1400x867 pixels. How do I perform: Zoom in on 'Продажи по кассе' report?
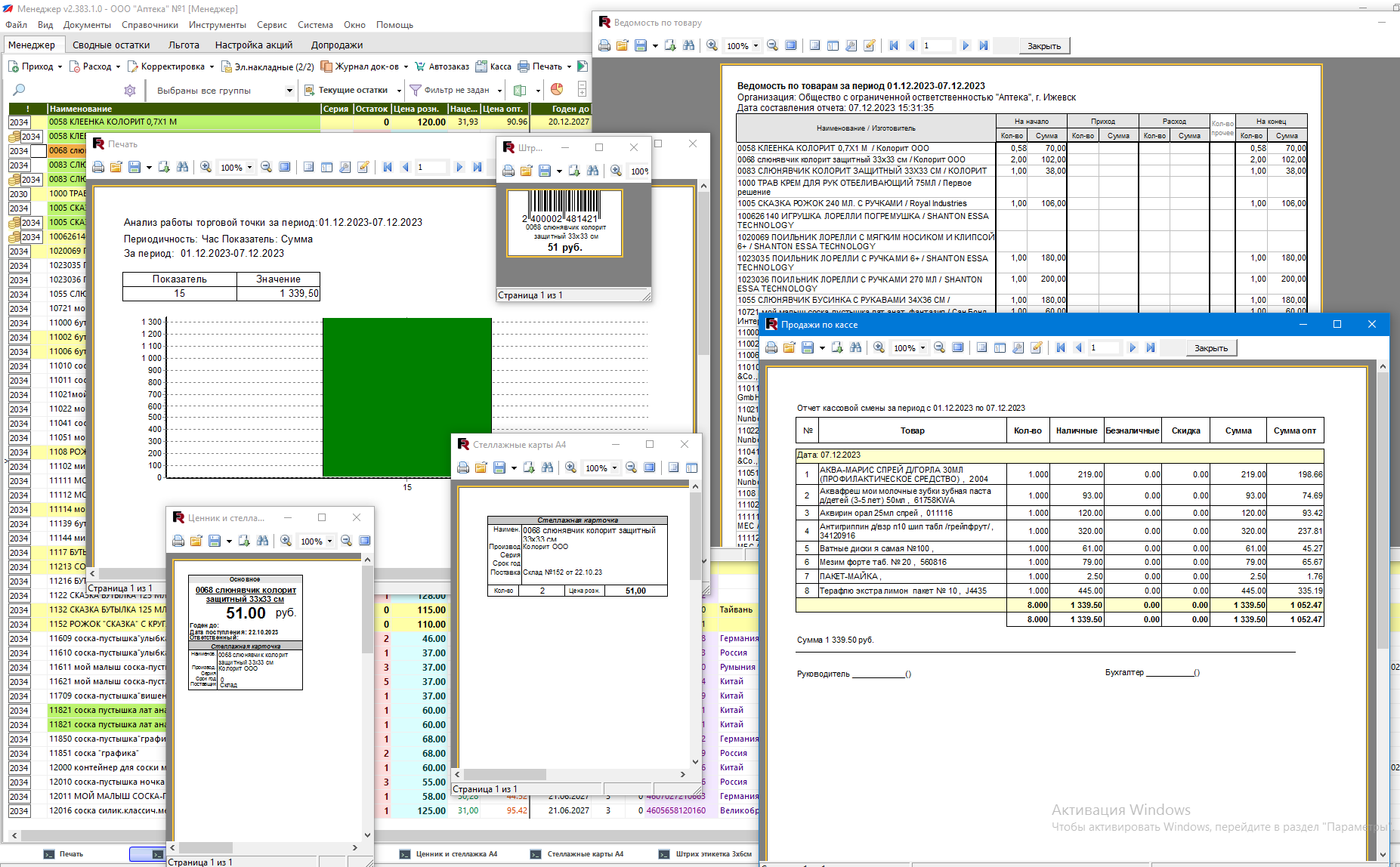tap(879, 347)
